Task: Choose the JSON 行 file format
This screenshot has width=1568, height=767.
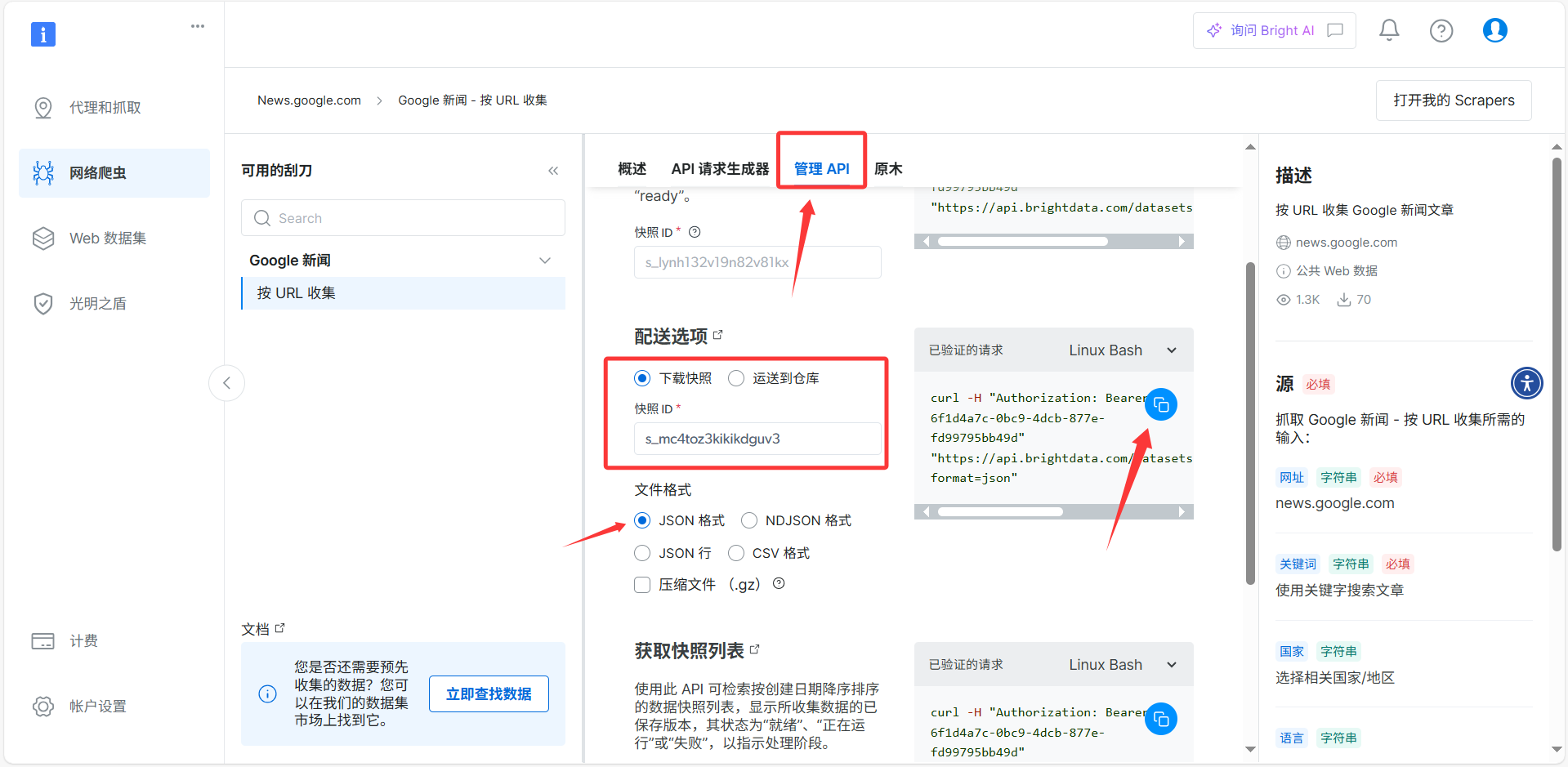Action: coord(642,553)
